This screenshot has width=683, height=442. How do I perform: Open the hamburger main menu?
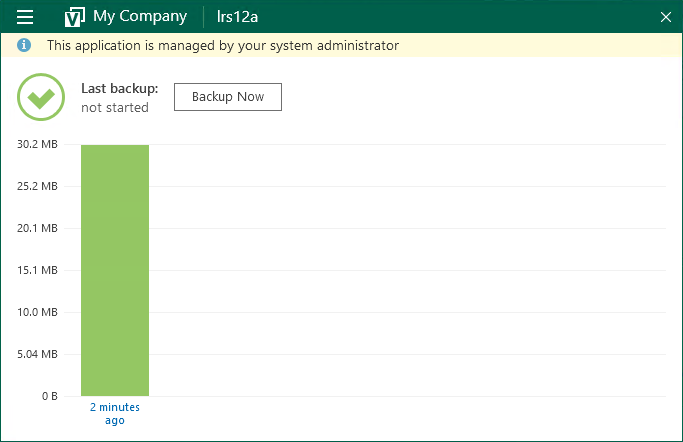click(x=26, y=17)
